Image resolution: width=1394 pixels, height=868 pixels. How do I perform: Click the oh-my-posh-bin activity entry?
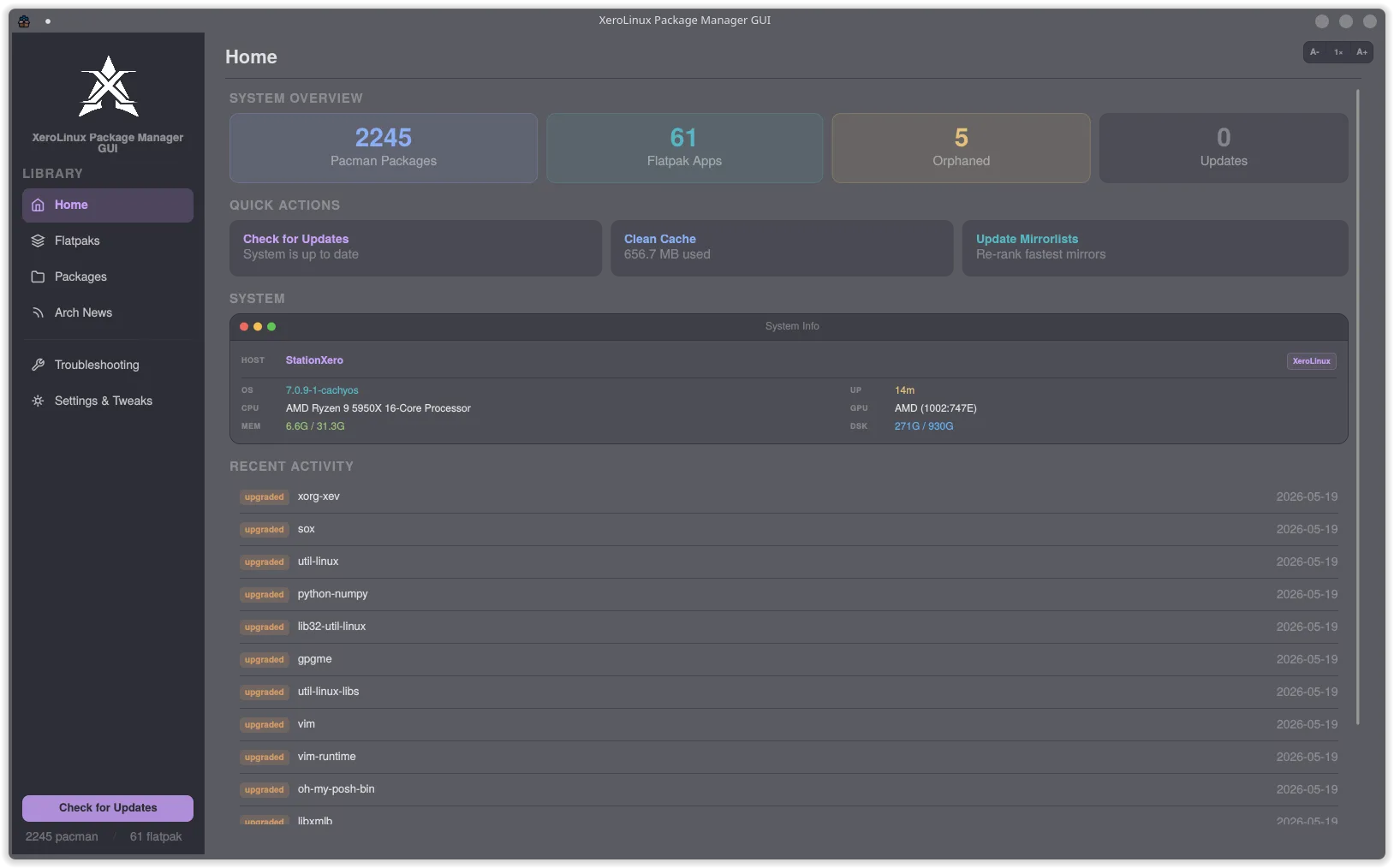[x=789, y=790]
